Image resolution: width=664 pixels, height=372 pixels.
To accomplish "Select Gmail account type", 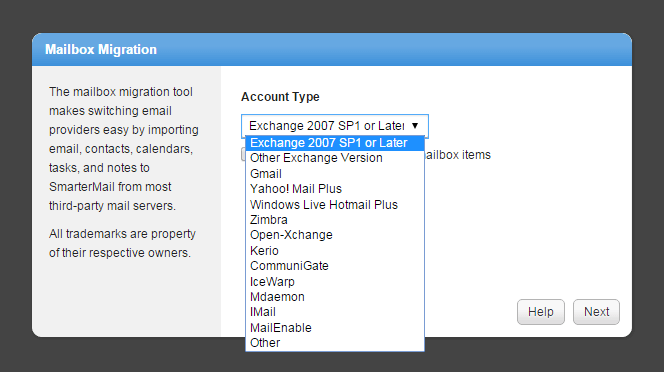I will pos(335,174).
